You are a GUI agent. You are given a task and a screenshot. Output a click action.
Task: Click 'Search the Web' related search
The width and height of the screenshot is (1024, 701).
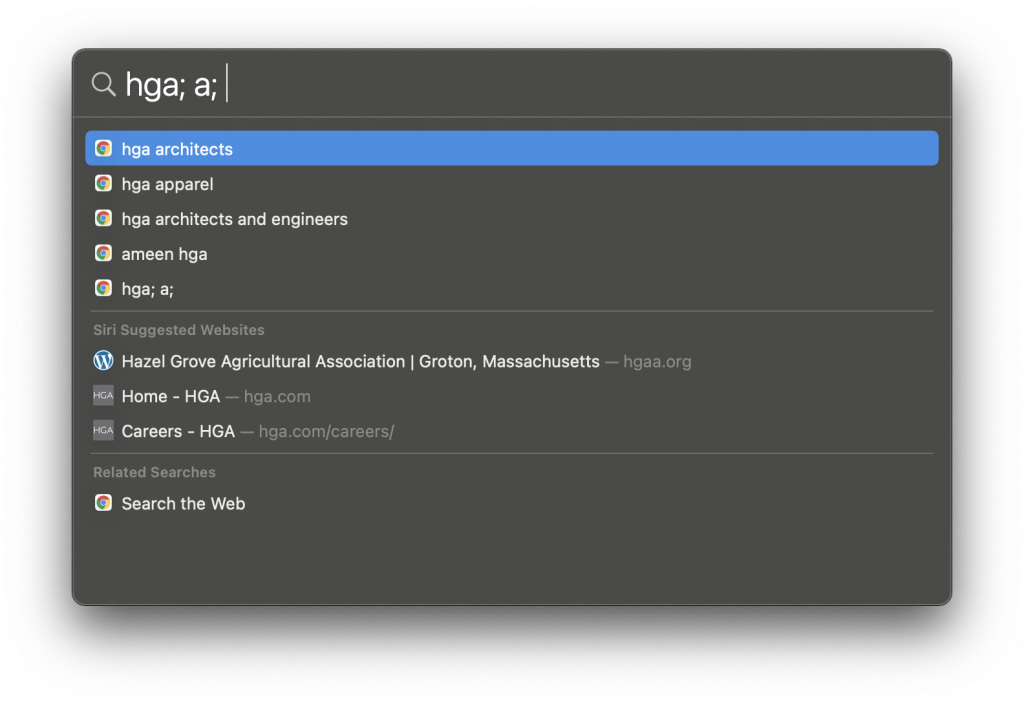pyautogui.click(x=512, y=503)
